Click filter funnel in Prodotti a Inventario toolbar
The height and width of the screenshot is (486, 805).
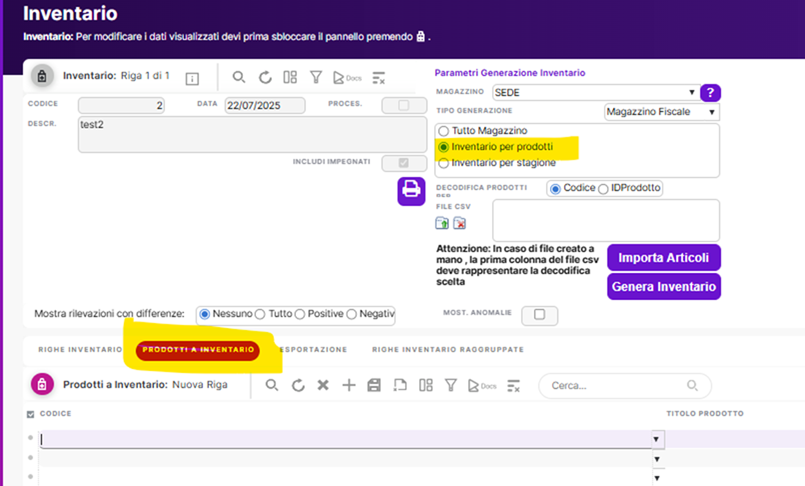pyautogui.click(x=450, y=385)
